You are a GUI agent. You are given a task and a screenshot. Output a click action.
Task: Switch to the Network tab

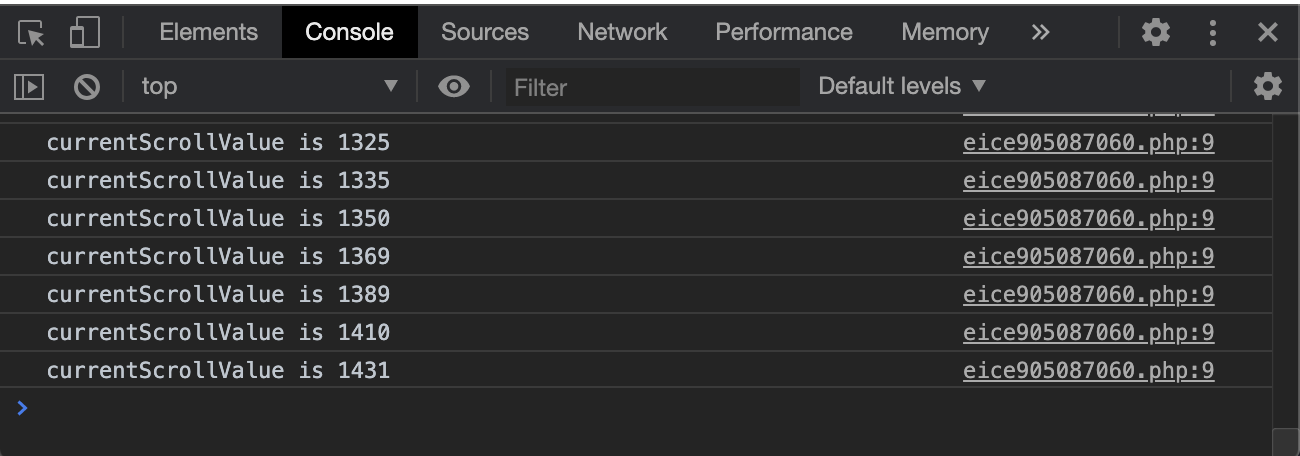(x=622, y=33)
